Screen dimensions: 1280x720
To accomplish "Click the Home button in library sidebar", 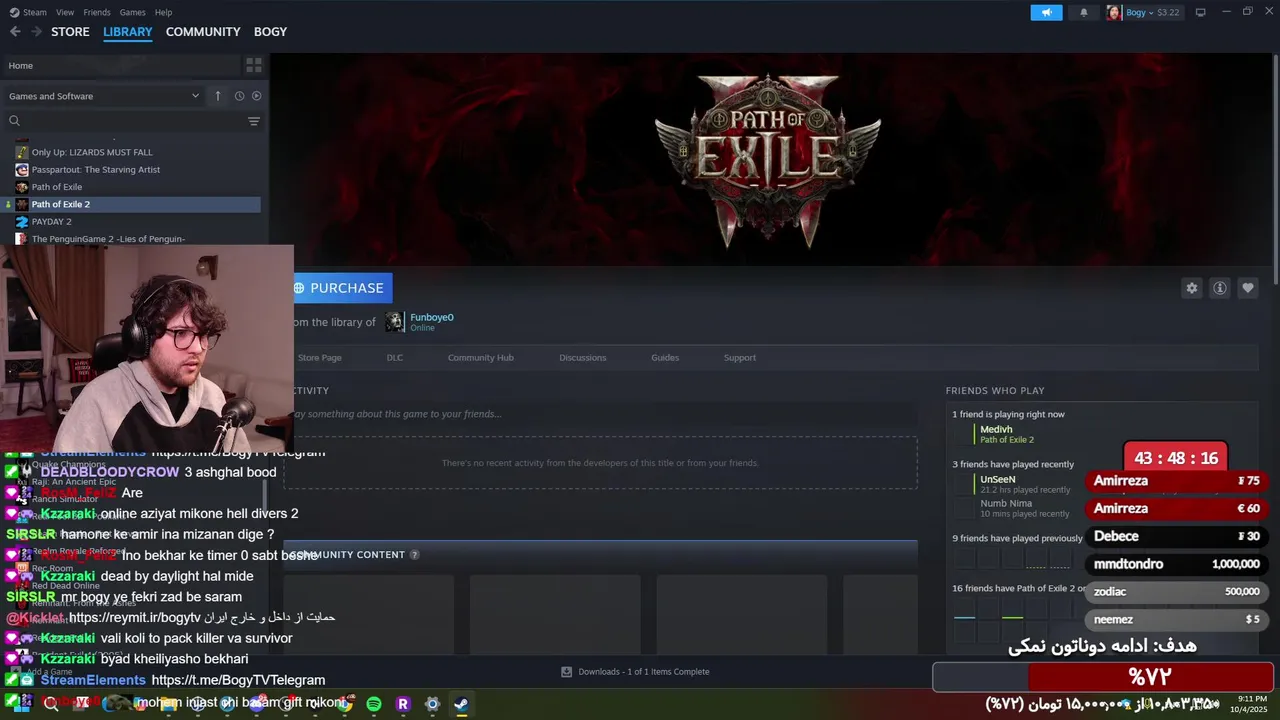I will click(x=120, y=65).
